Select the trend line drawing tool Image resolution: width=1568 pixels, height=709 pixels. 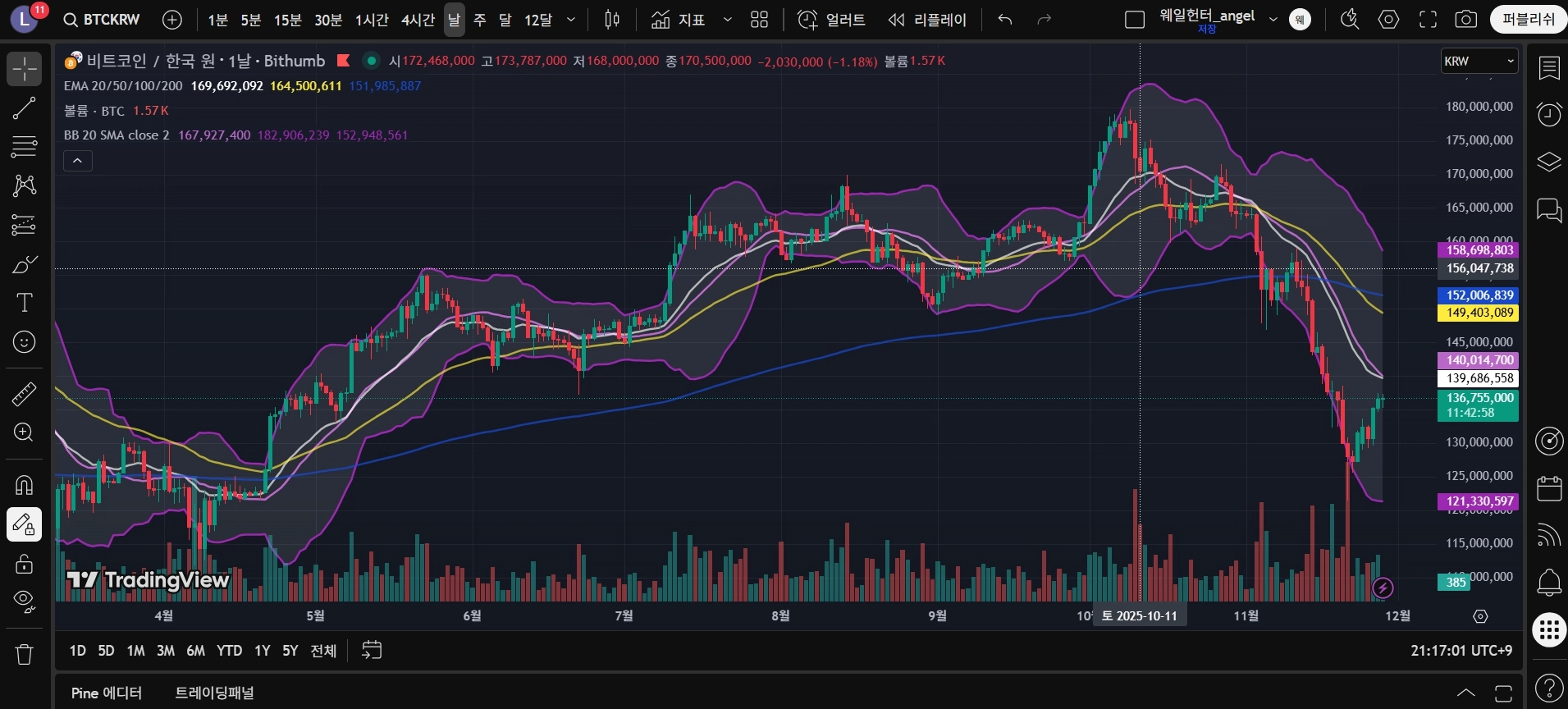(25, 108)
